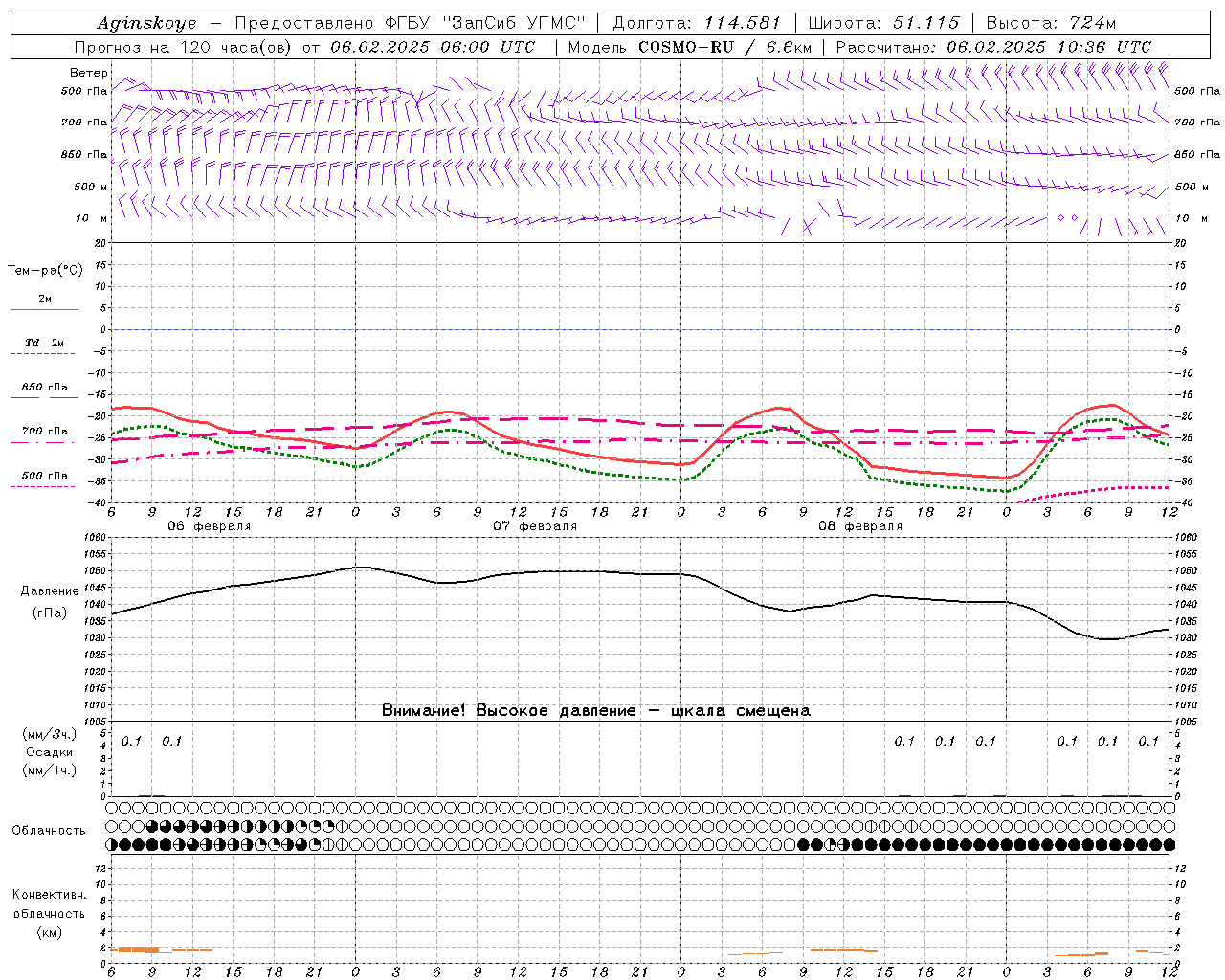Viewport: 1225px width, 980px height.
Task: Select the latitude value "Широта: 51.115"
Action: (883, 23)
